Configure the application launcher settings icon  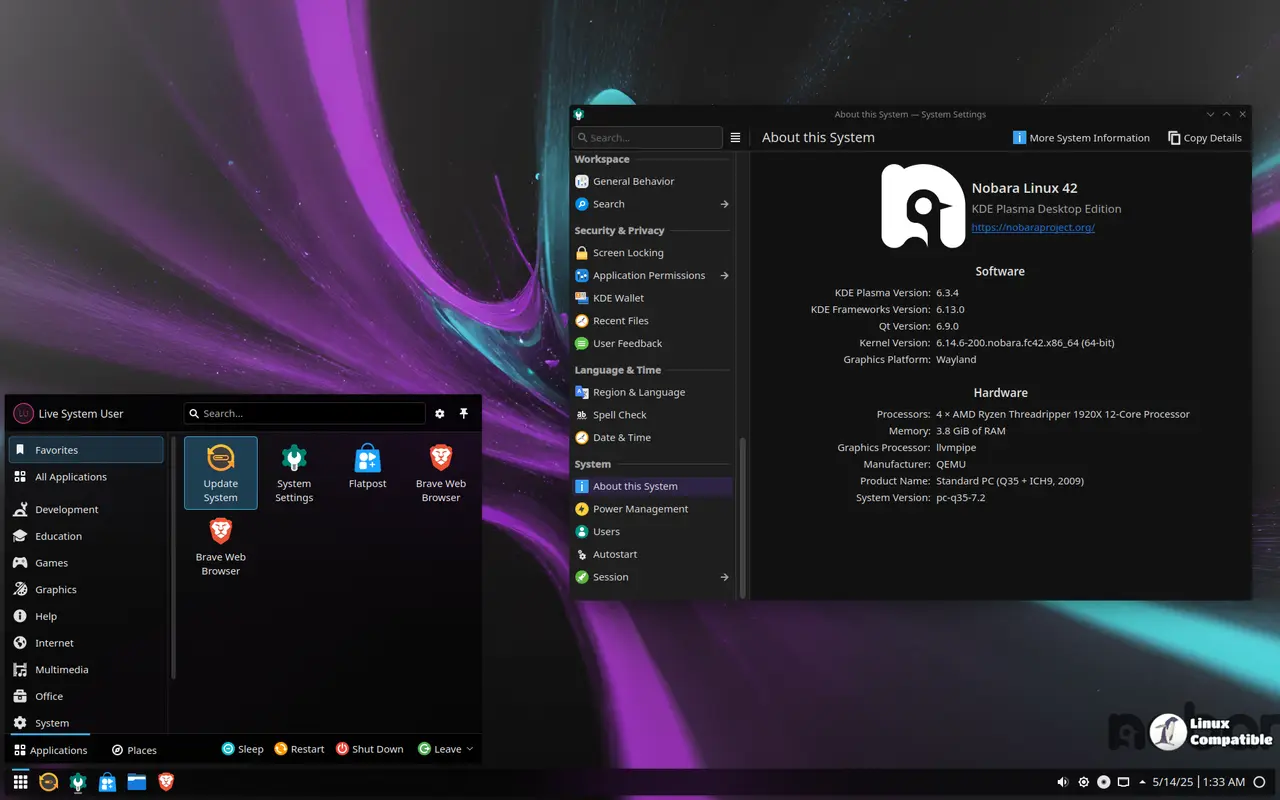(439, 414)
